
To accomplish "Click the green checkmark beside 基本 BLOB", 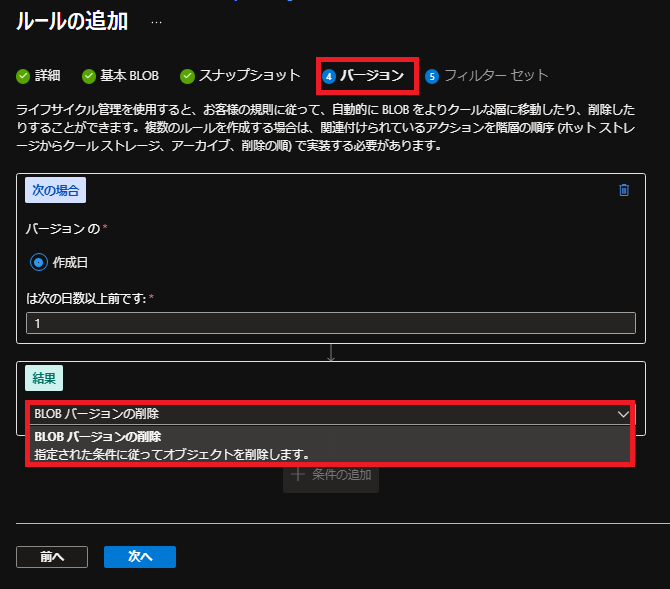I will coord(89,76).
